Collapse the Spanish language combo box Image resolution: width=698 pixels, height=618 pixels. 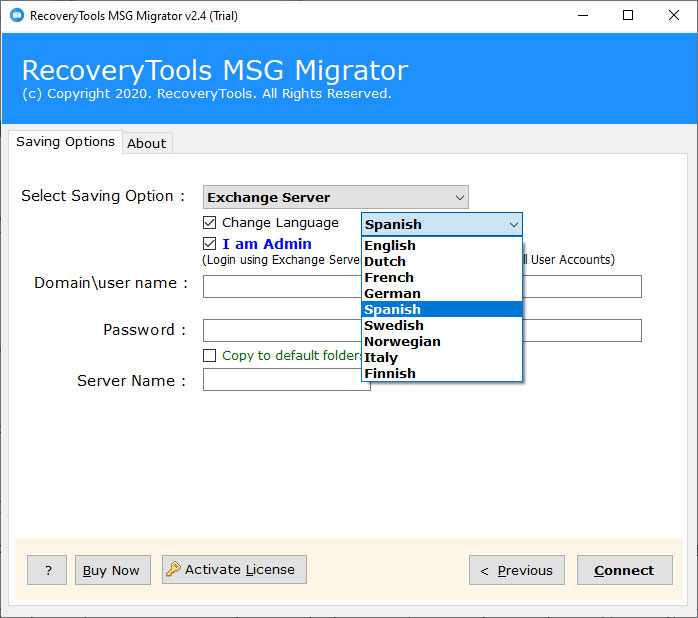click(x=442, y=224)
